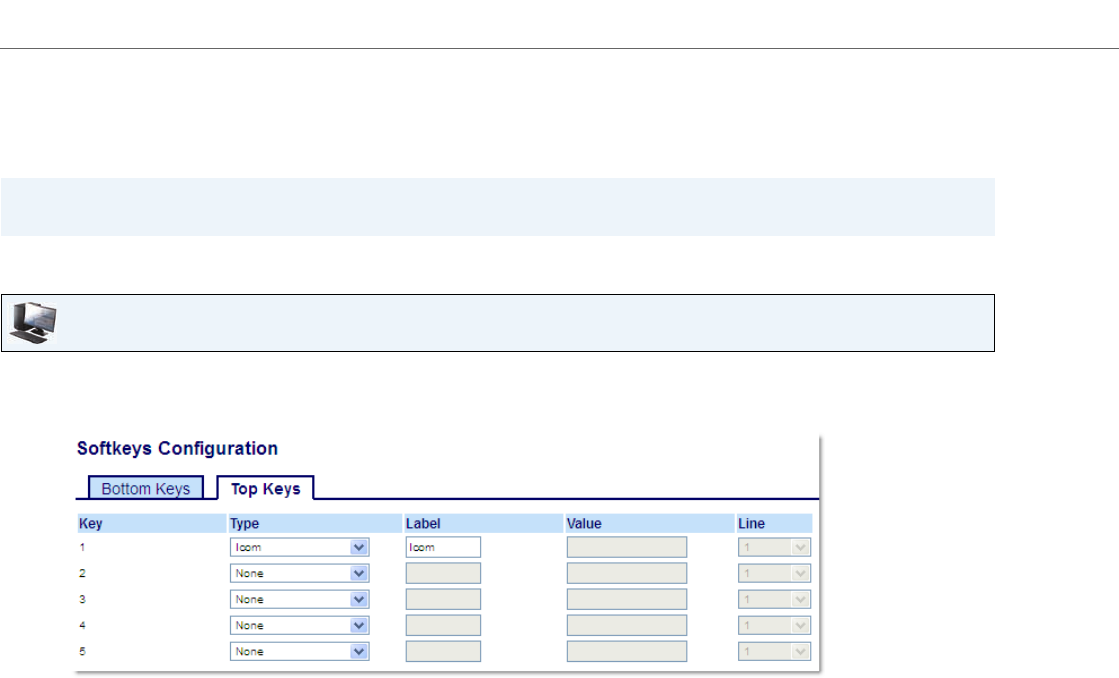Expand the Type dropdown for key 3

click(299, 599)
